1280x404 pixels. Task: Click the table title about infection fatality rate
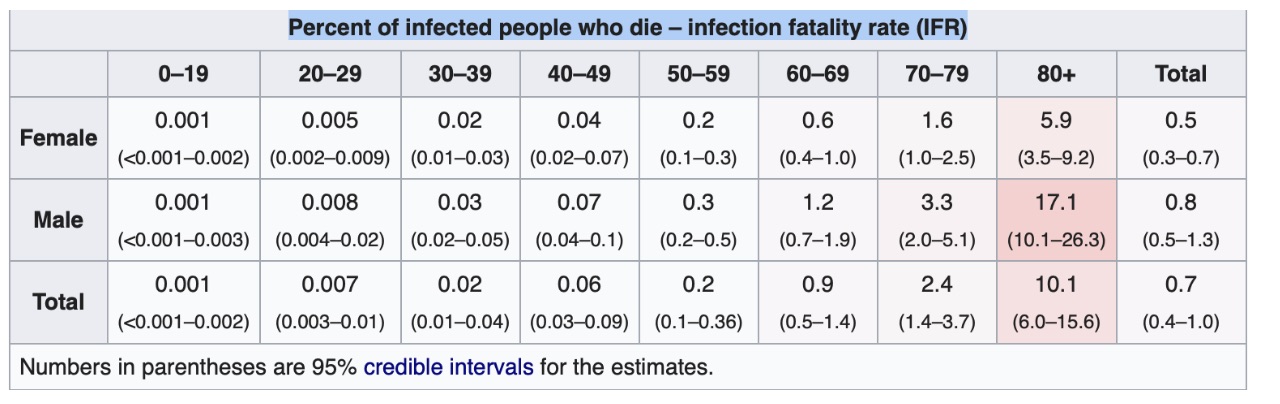coord(628,28)
